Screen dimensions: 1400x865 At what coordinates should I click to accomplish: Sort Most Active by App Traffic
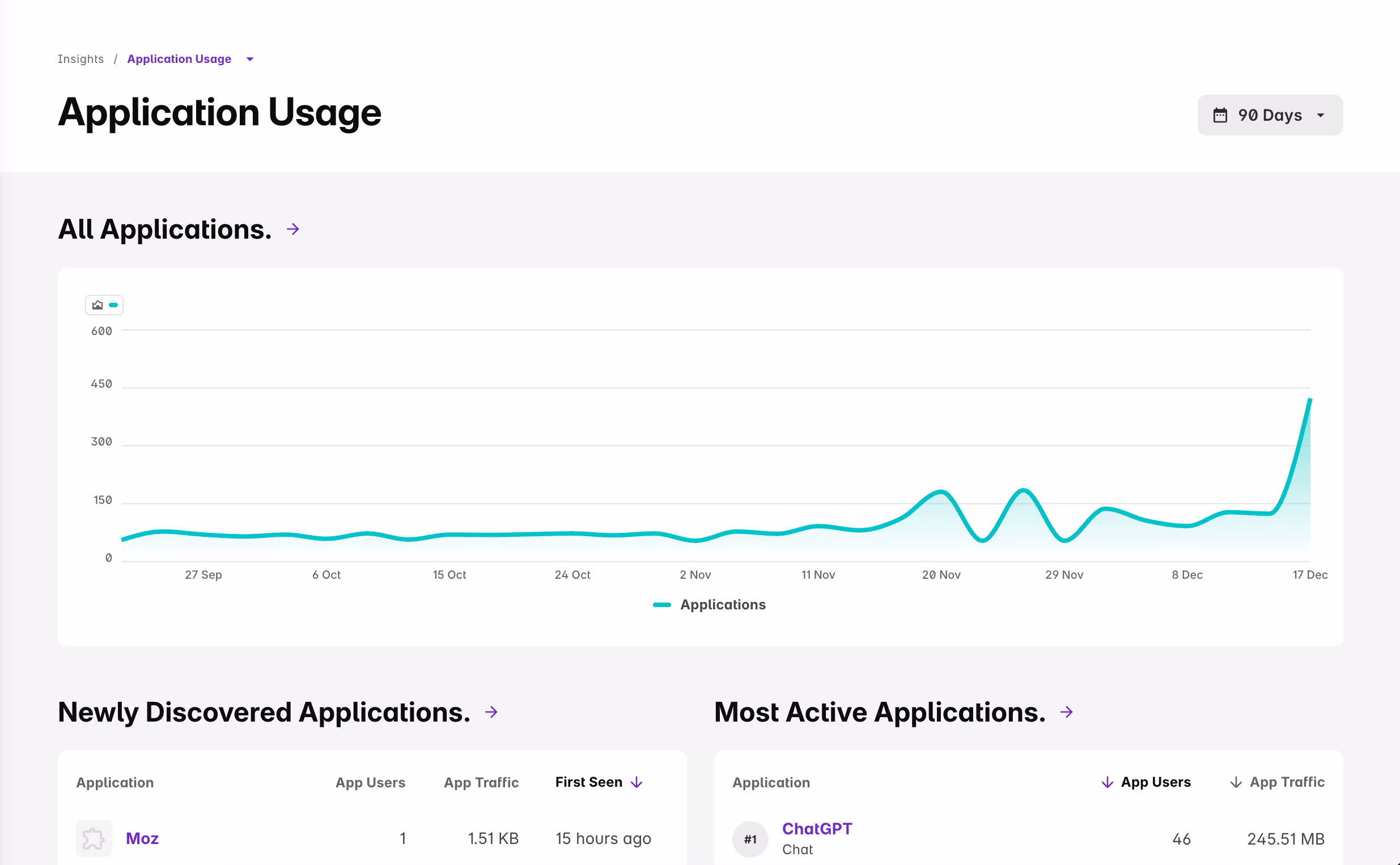coord(1287,782)
